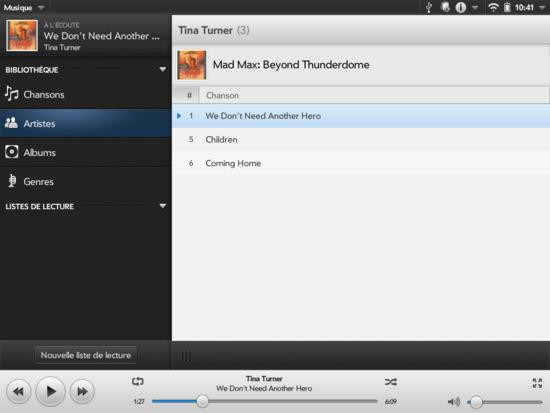Screen dimensions: 550x413
Task: Open the Albums library view
Action: click(86, 152)
